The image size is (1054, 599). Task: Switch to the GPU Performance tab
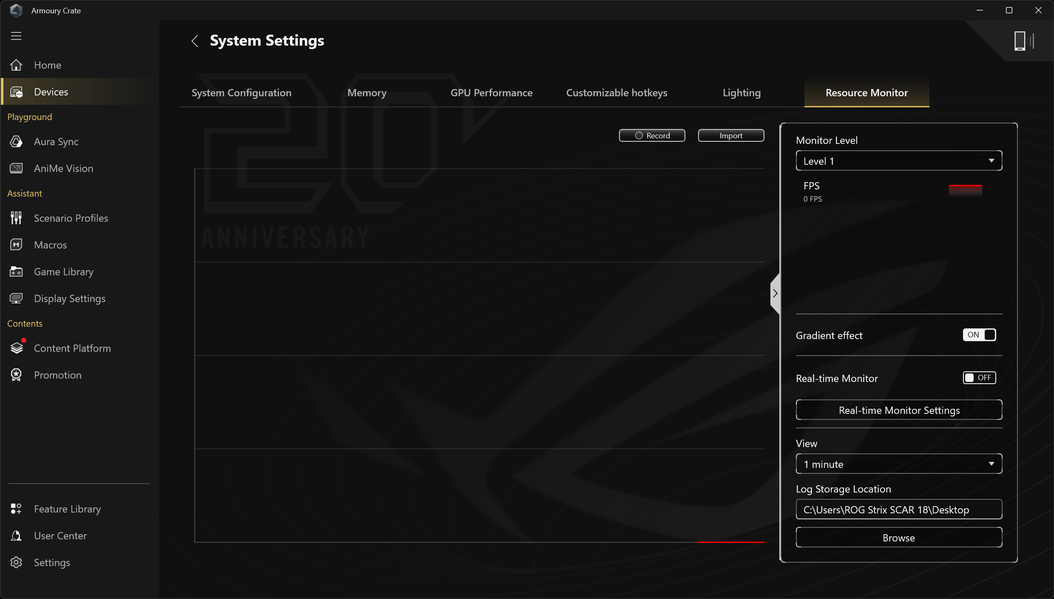[x=491, y=93]
